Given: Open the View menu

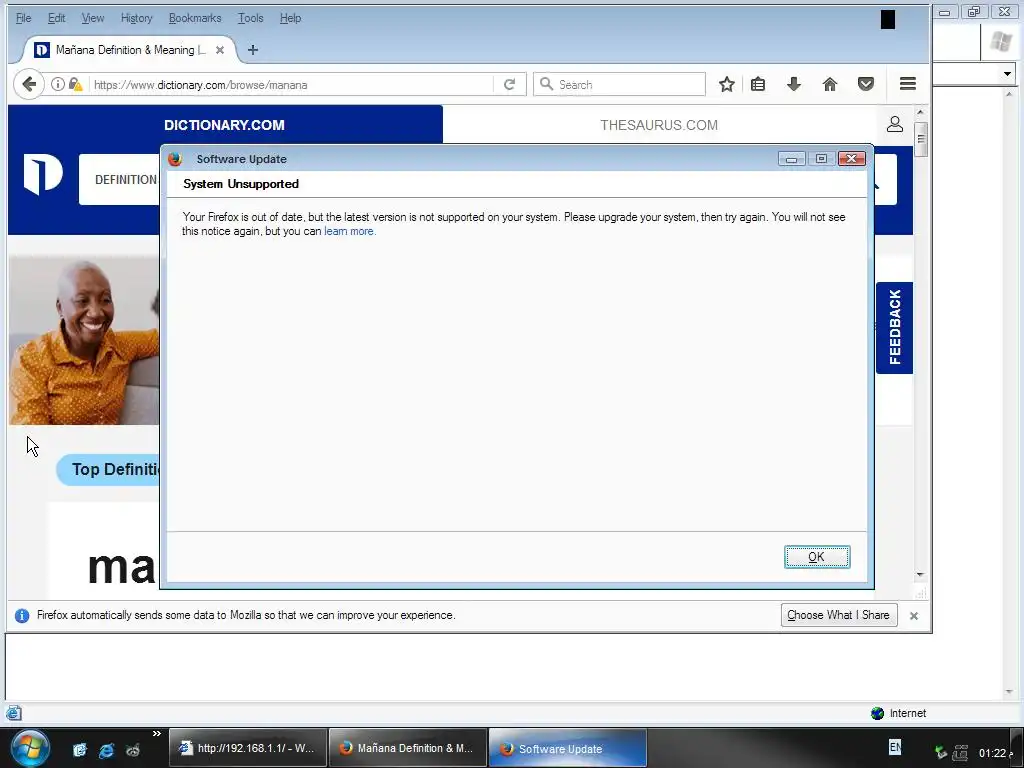Looking at the screenshot, I should coord(93,18).
